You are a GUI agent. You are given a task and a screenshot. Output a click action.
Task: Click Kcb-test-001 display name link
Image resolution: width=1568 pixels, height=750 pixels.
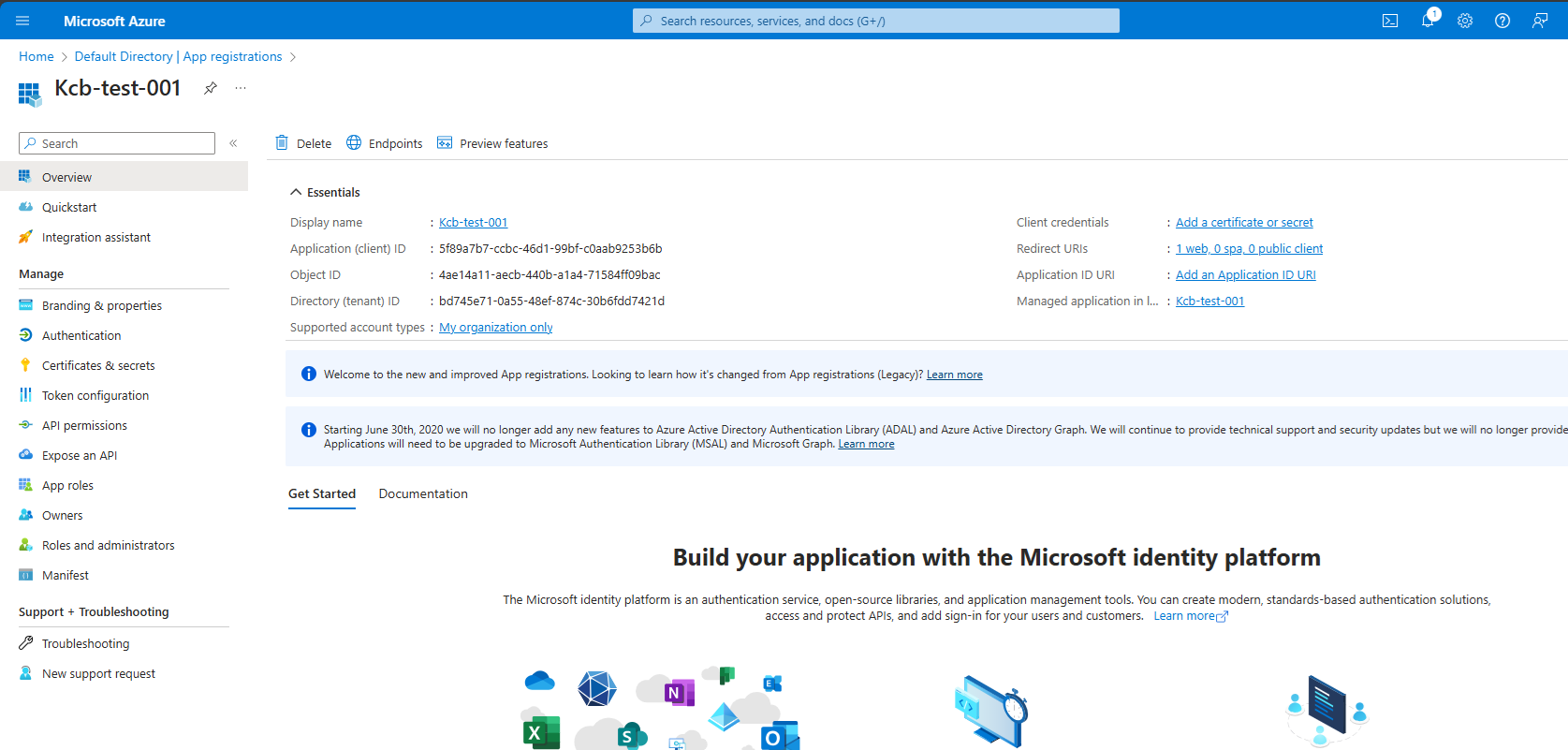click(473, 222)
